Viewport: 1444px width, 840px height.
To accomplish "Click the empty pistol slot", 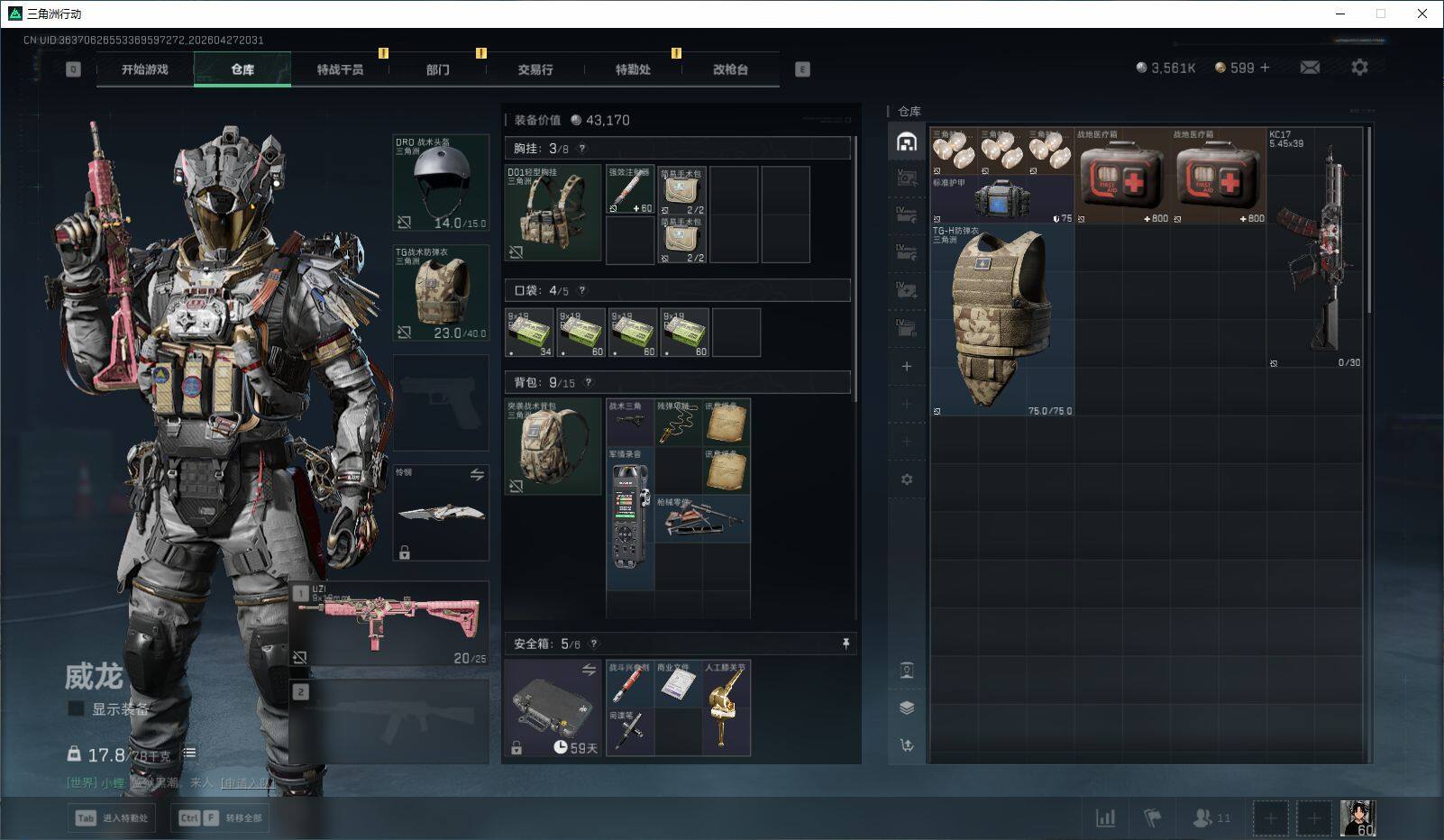I will pyautogui.click(x=441, y=403).
